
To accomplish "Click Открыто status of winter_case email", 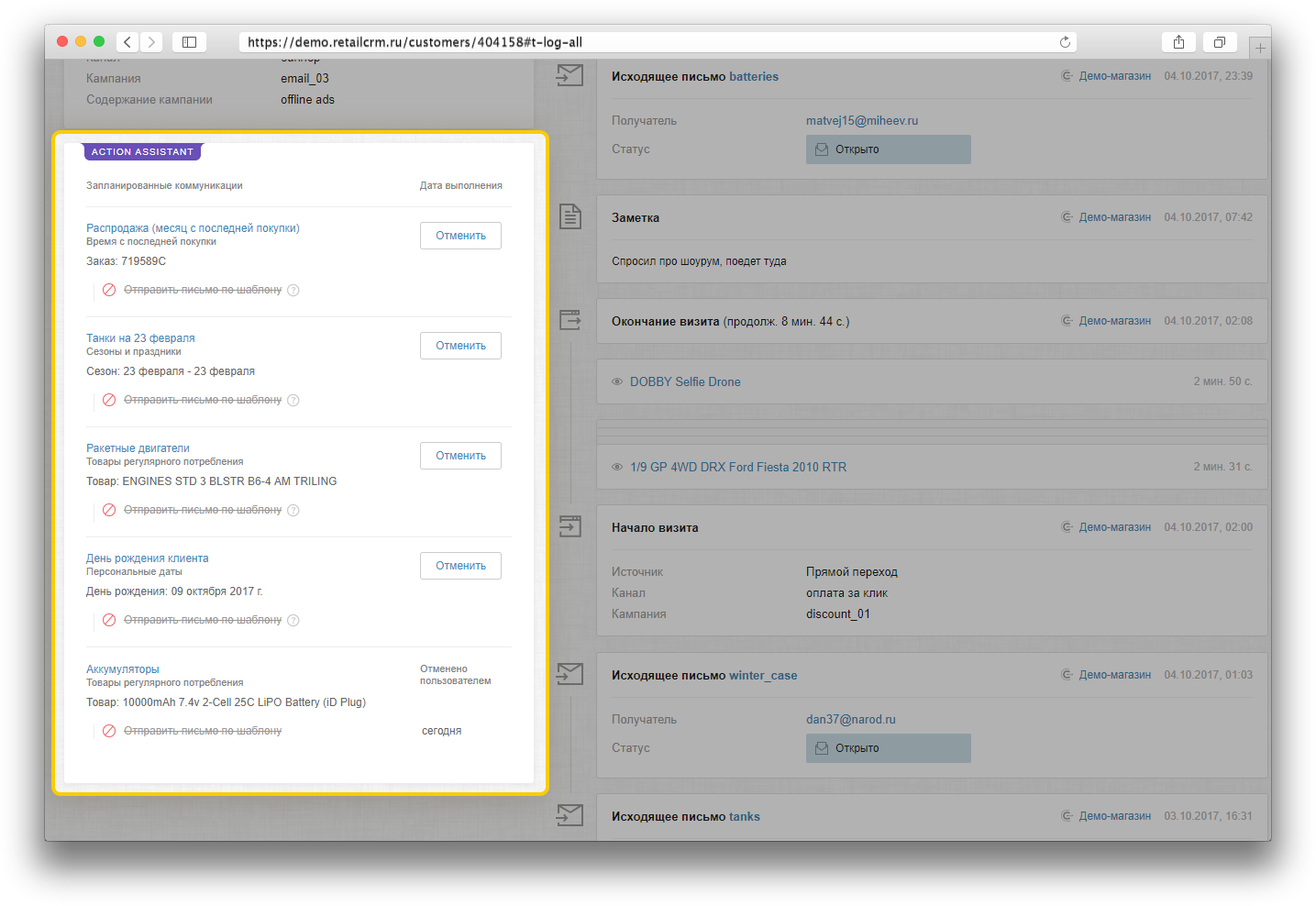I will [x=888, y=748].
